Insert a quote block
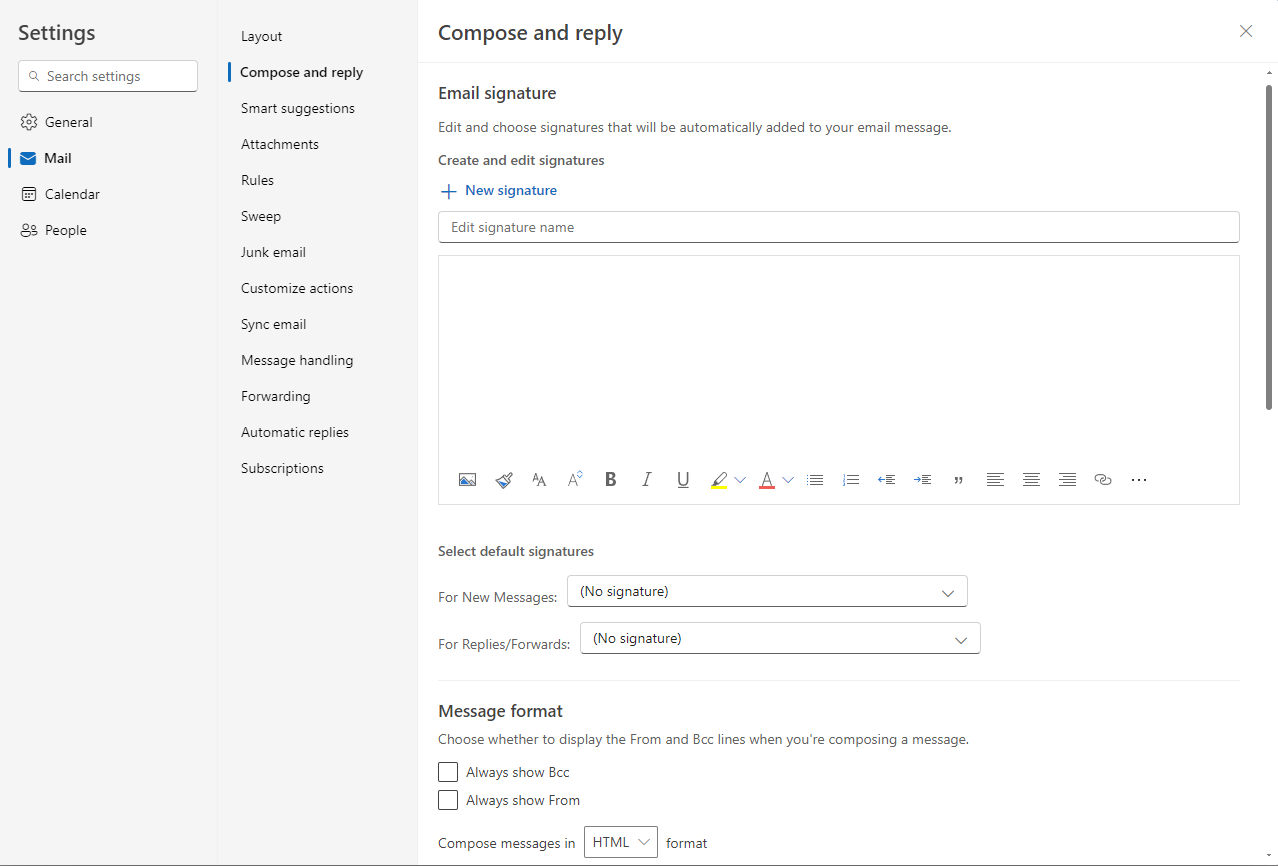The width and height of the screenshot is (1278, 866). point(958,479)
